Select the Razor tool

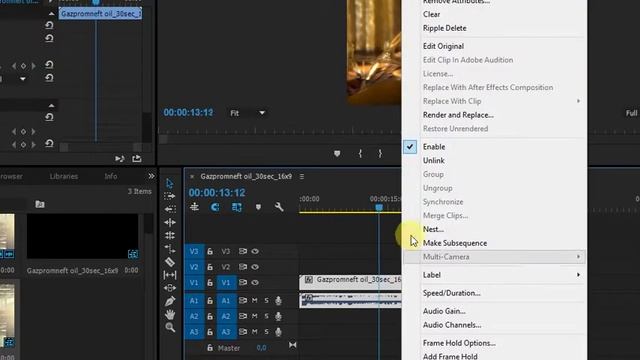pos(170,262)
